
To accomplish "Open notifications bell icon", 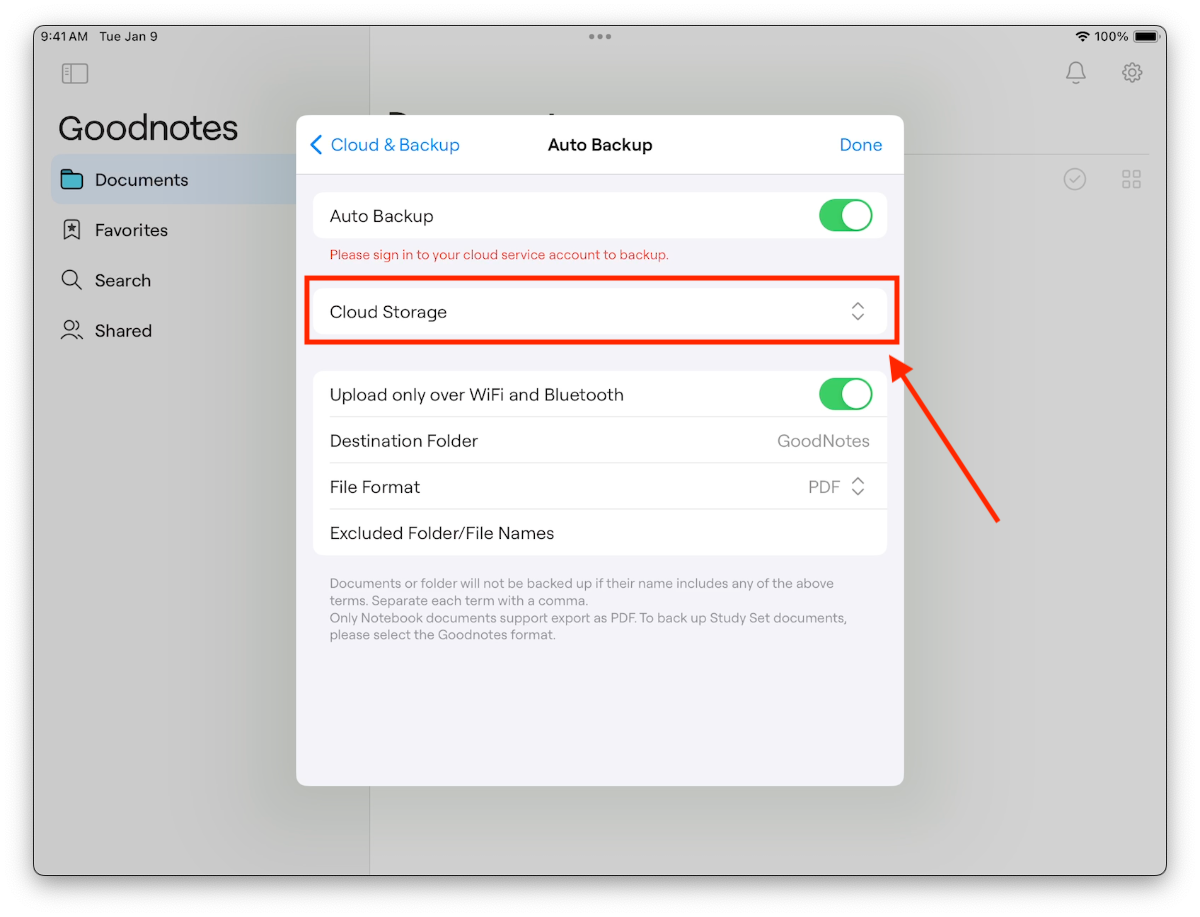I will (x=1075, y=73).
